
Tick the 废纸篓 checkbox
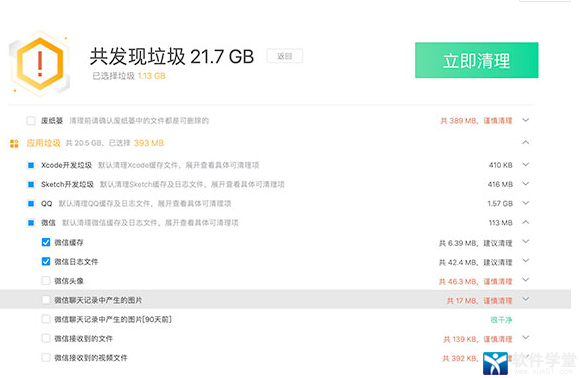click(x=31, y=121)
